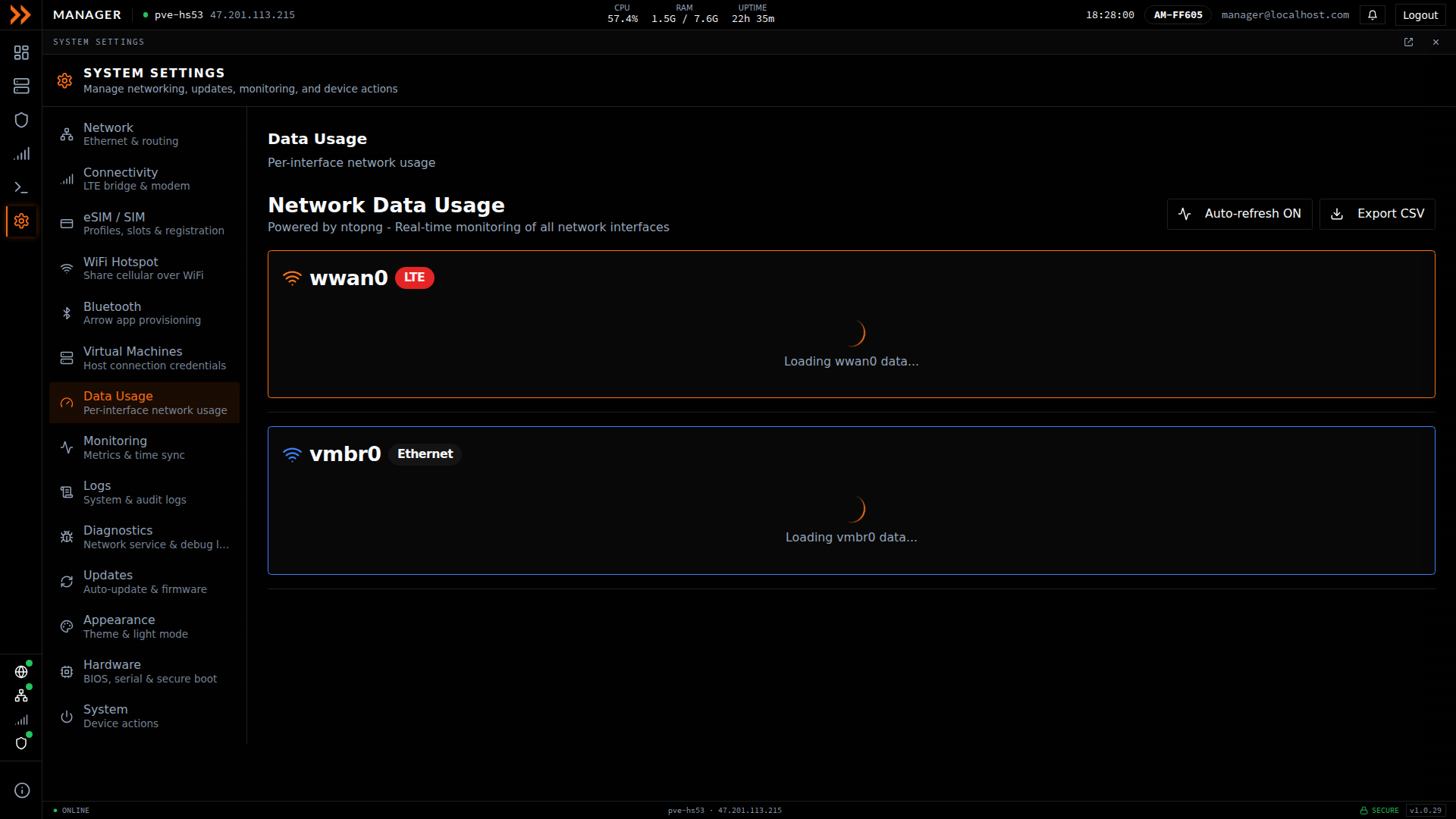Click the notification bell icon

click(1373, 14)
